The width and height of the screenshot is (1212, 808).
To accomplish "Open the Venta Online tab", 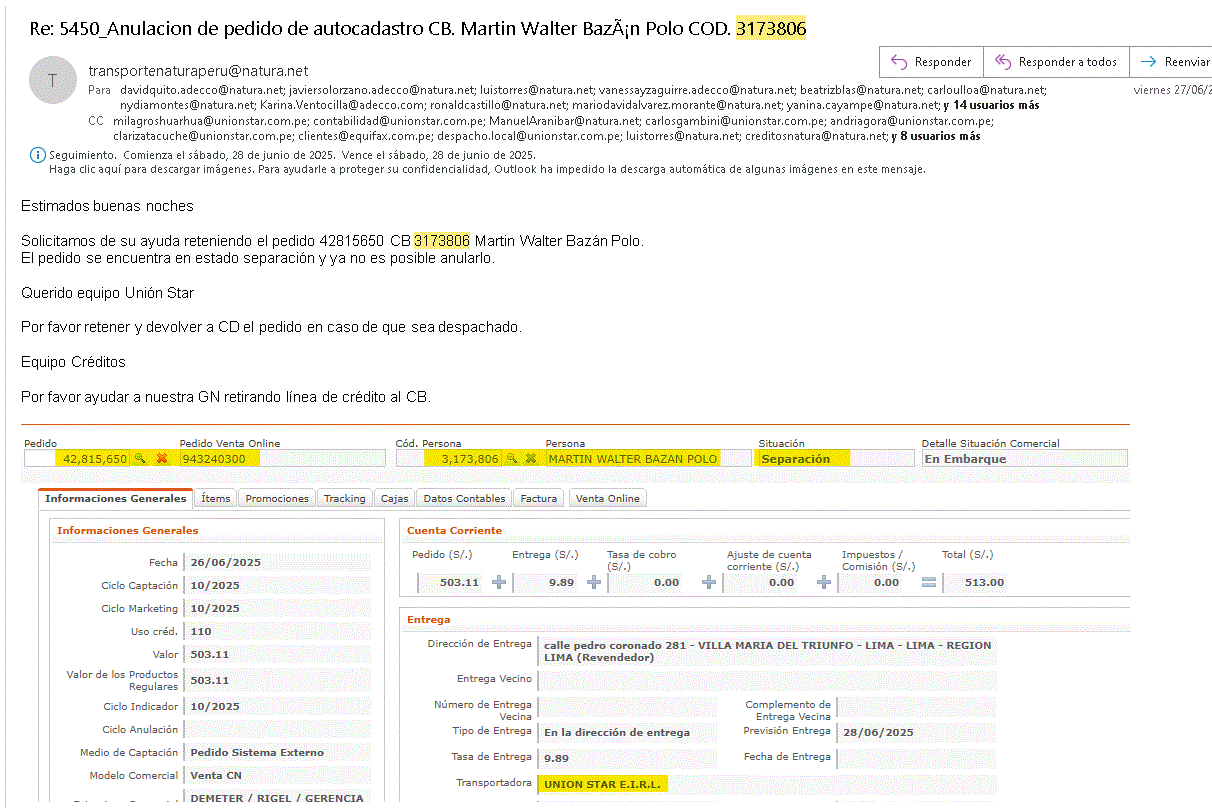I will (x=608, y=498).
